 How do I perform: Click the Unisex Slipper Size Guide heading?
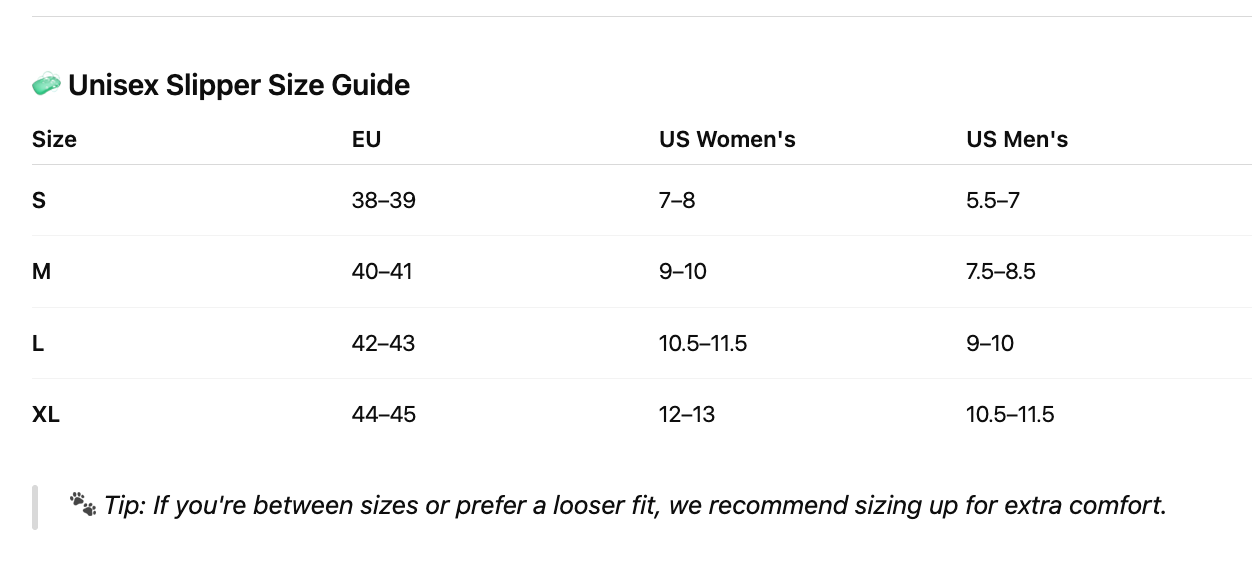[239, 85]
